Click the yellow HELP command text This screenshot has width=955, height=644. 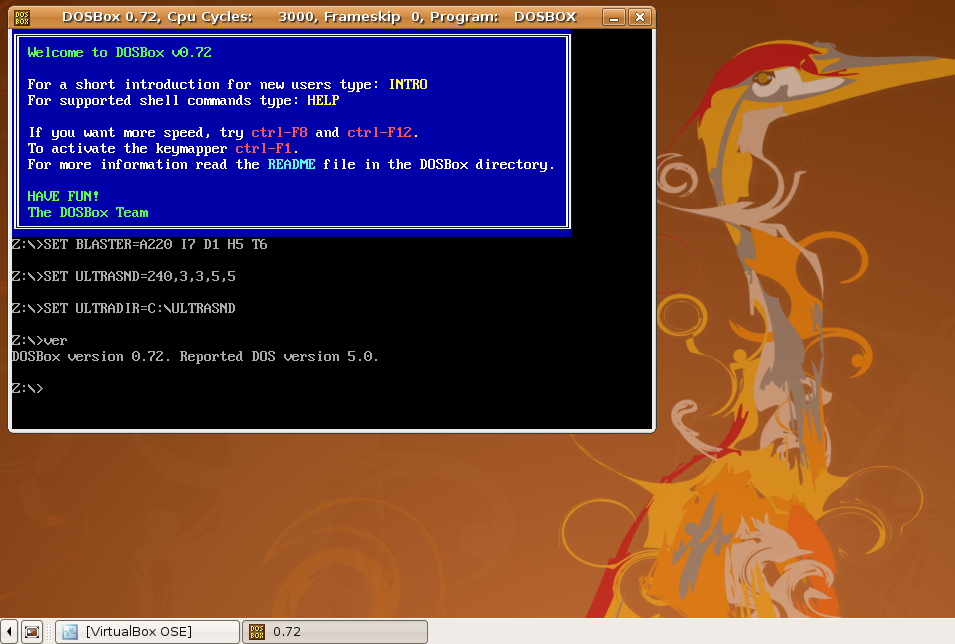coord(323,101)
